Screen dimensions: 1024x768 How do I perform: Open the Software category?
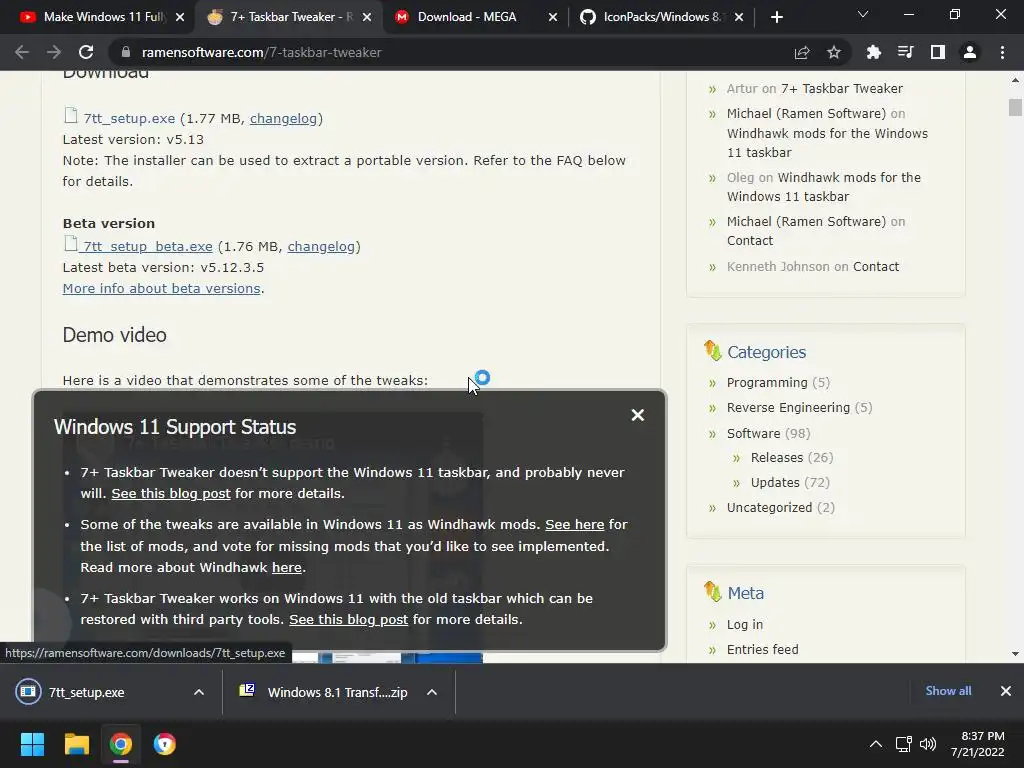click(x=754, y=433)
